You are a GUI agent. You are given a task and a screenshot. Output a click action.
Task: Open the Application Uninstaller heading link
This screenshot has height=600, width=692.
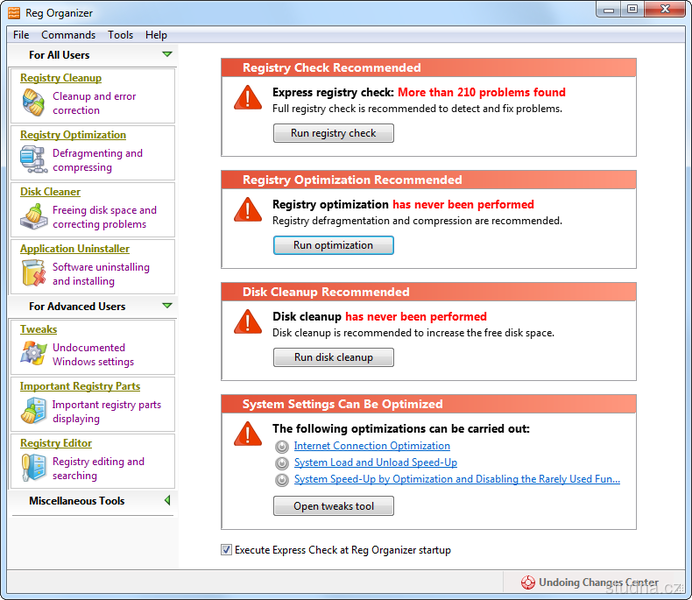(x=75, y=248)
